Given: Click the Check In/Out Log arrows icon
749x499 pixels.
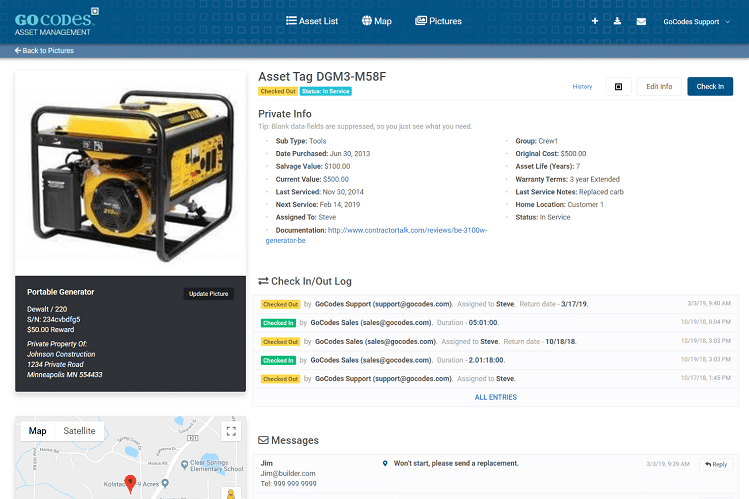Looking at the screenshot, I should (x=263, y=281).
